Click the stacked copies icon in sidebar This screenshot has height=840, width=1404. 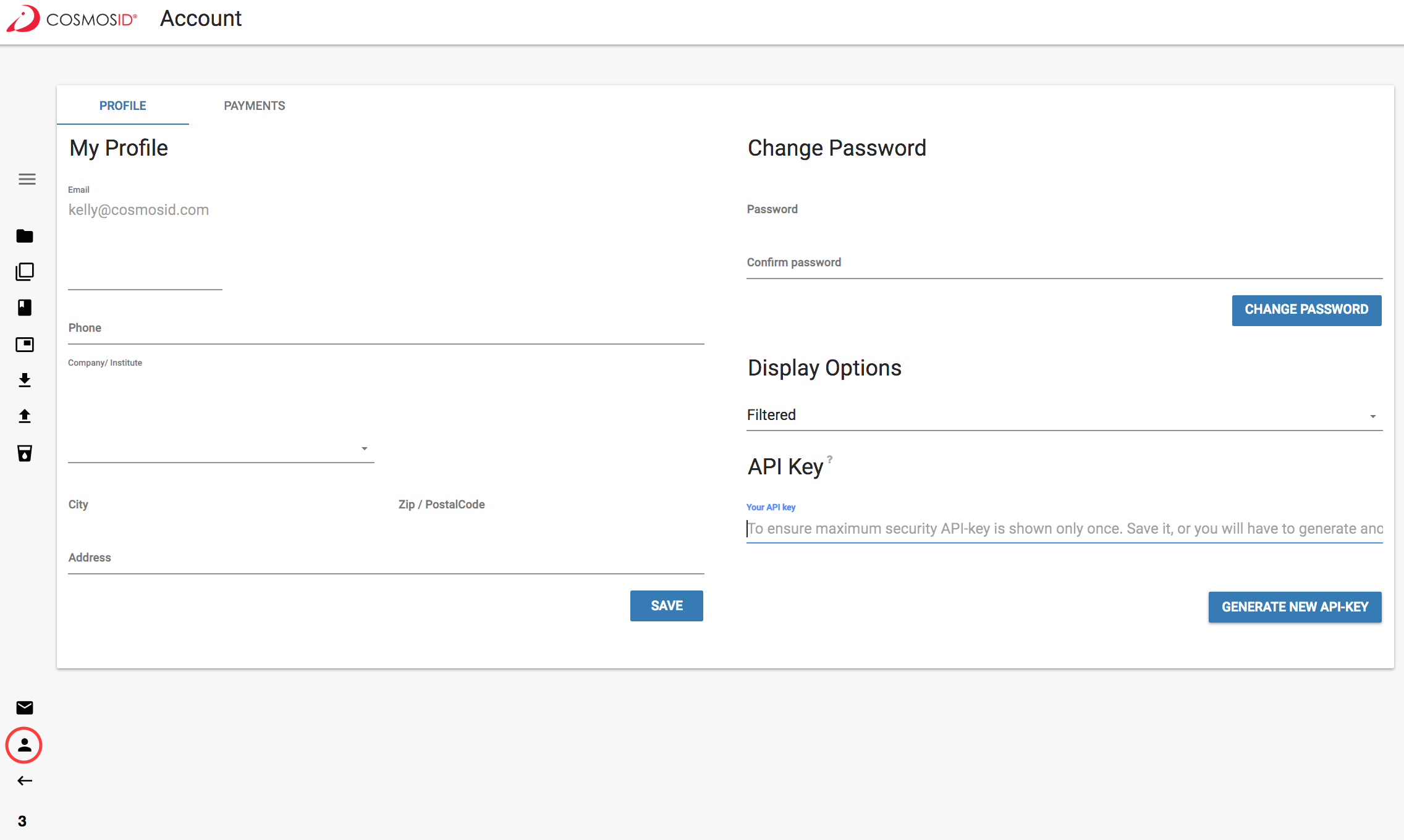click(25, 272)
